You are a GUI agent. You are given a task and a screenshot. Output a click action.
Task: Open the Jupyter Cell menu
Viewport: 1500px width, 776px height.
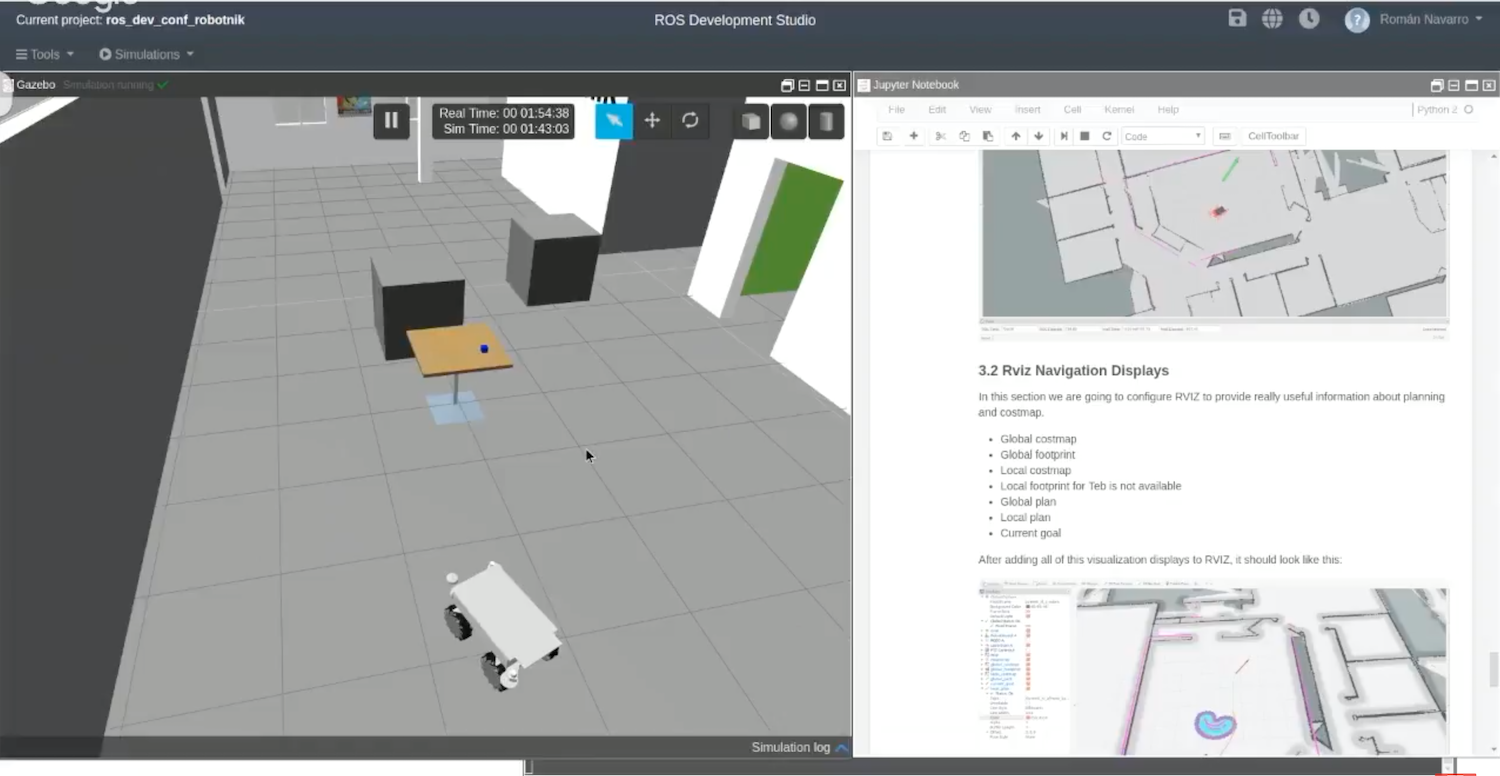(x=1072, y=110)
